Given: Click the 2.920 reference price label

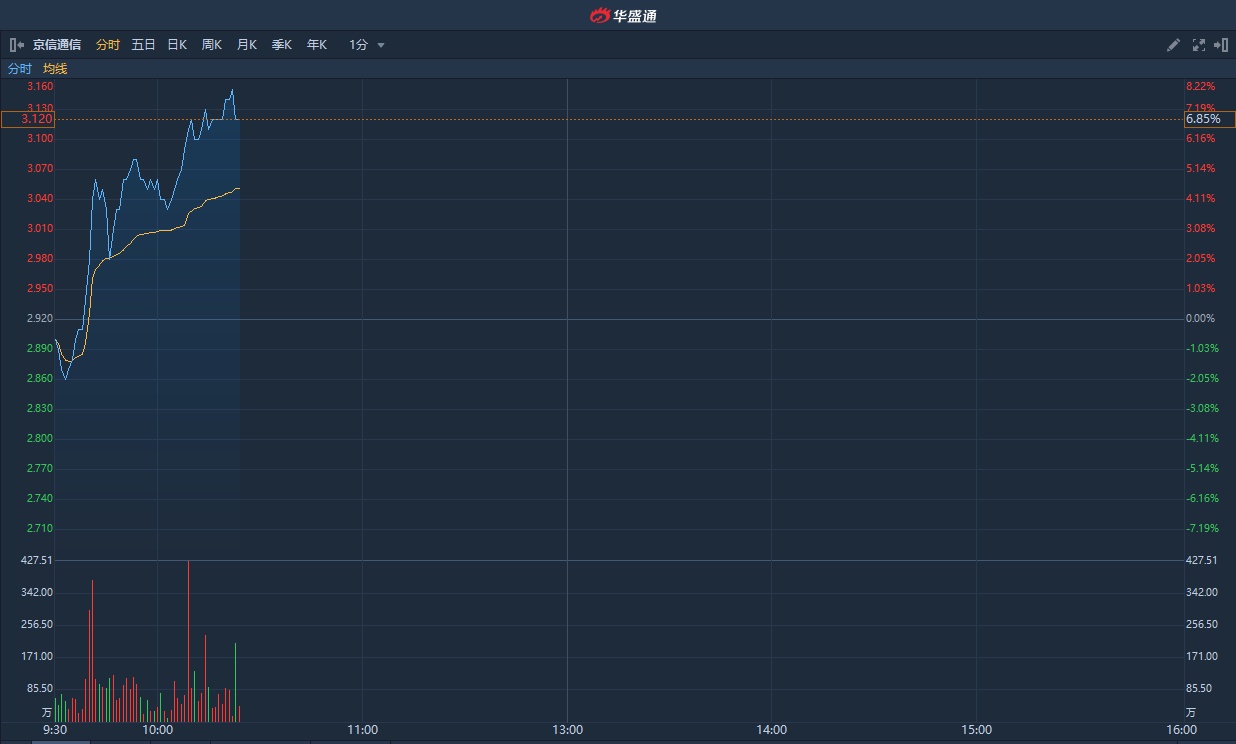Looking at the screenshot, I should coord(40,319).
